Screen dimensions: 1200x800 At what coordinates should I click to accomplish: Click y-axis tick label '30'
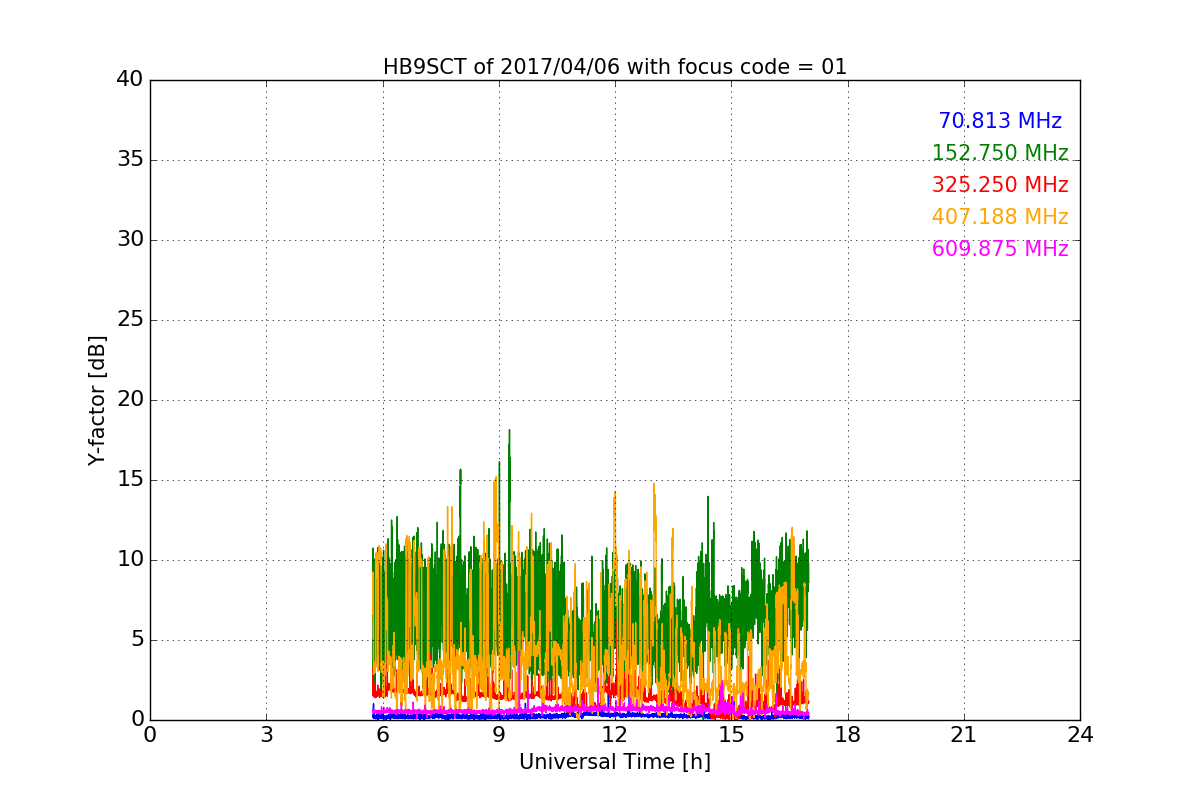point(130,240)
